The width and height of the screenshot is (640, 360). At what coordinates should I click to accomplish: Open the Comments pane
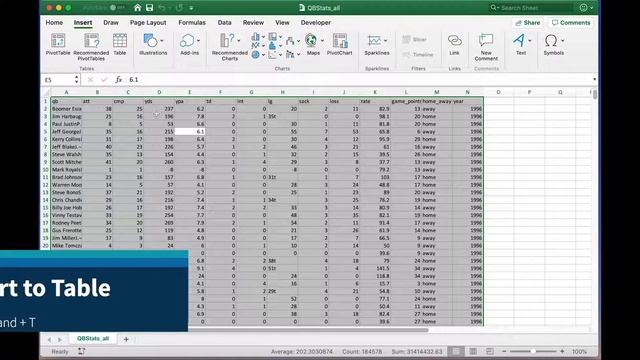[571, 23]
